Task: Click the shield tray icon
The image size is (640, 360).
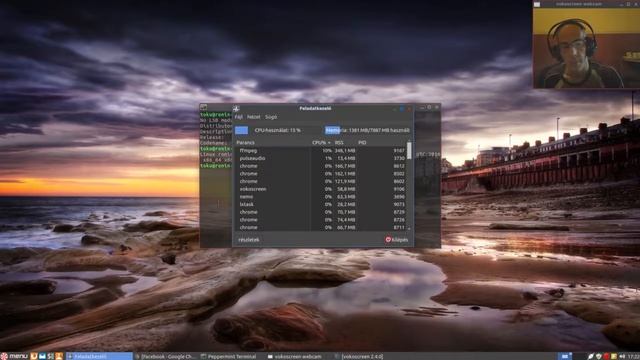Action: coord(599,357)
